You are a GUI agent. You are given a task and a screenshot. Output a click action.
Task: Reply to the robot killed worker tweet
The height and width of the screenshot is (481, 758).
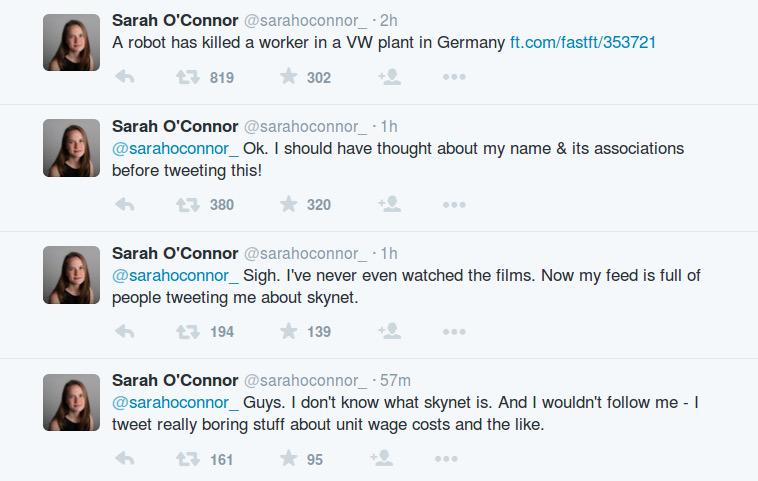[125, 77]
